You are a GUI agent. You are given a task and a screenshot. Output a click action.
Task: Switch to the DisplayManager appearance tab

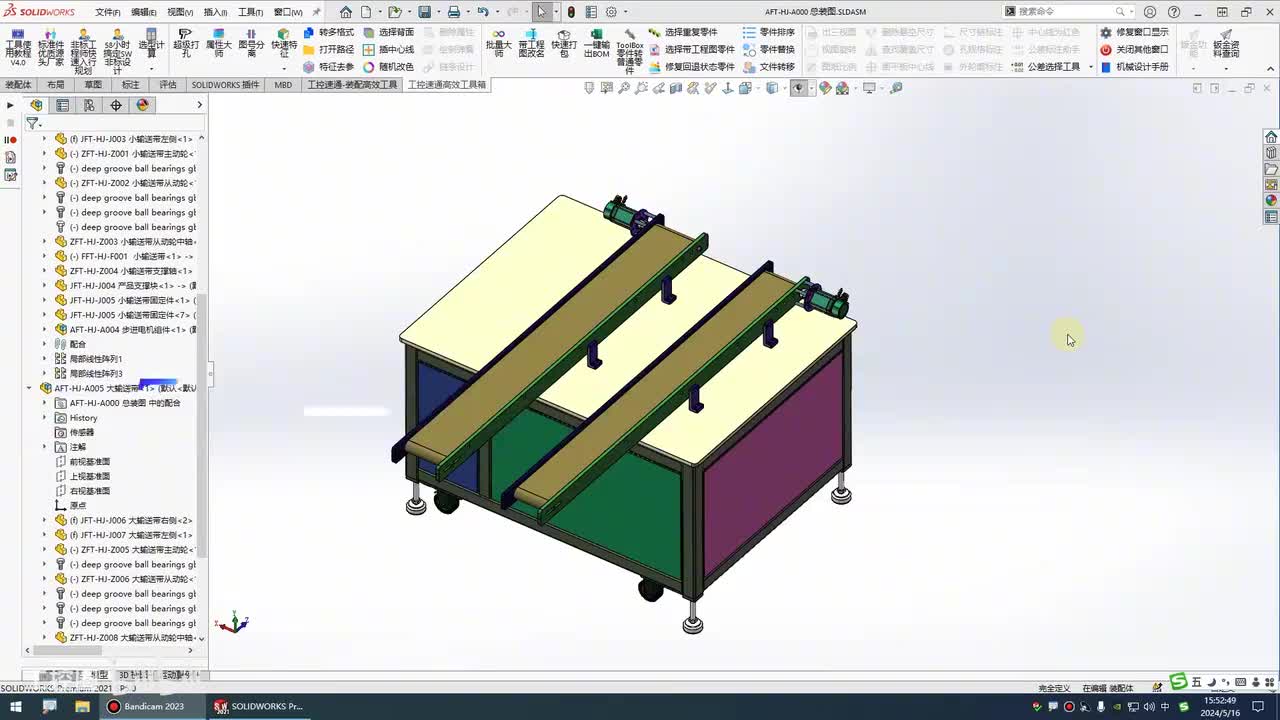click(142, 105)
